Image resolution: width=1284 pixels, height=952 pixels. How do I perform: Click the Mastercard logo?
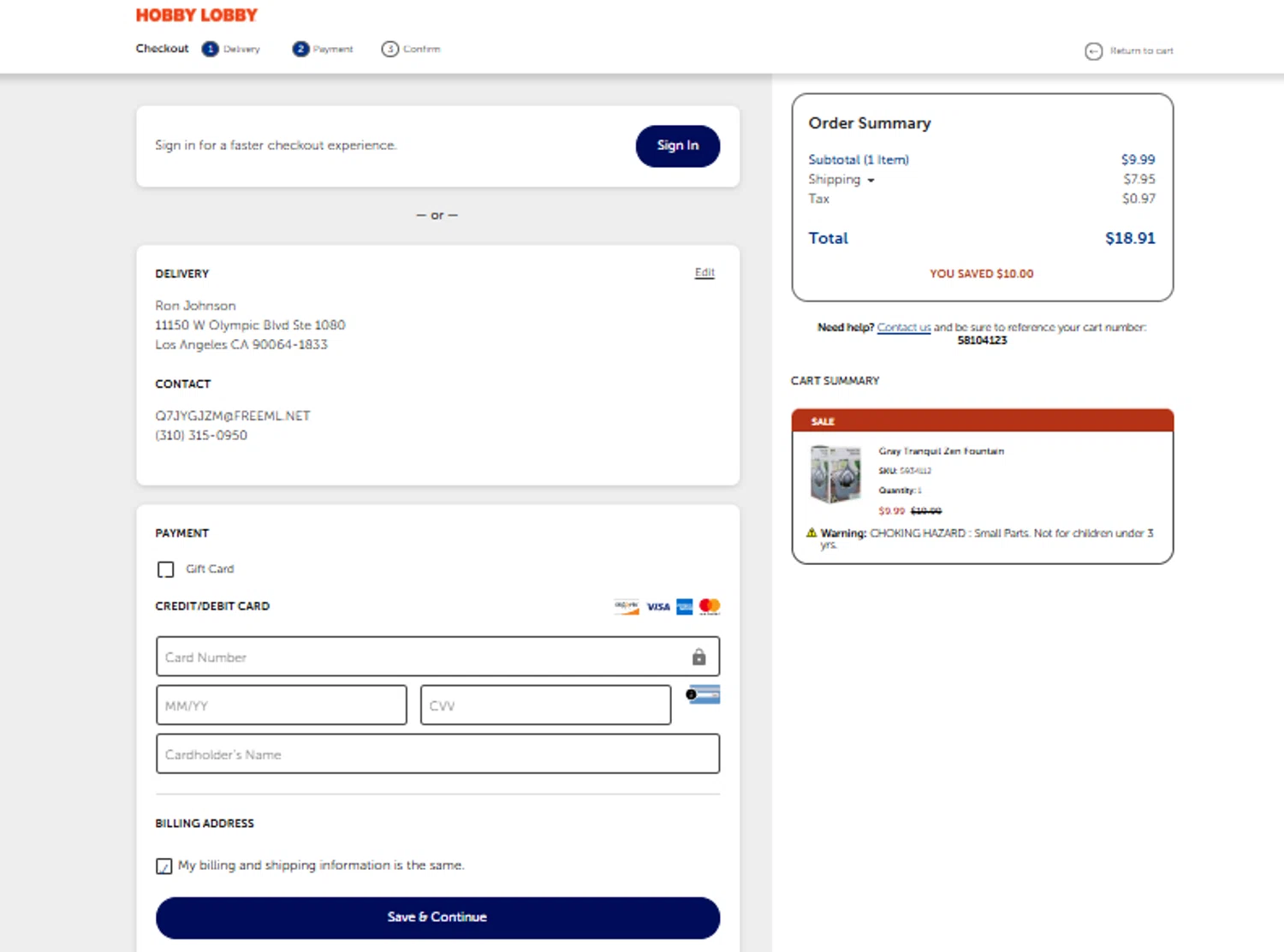710,607
